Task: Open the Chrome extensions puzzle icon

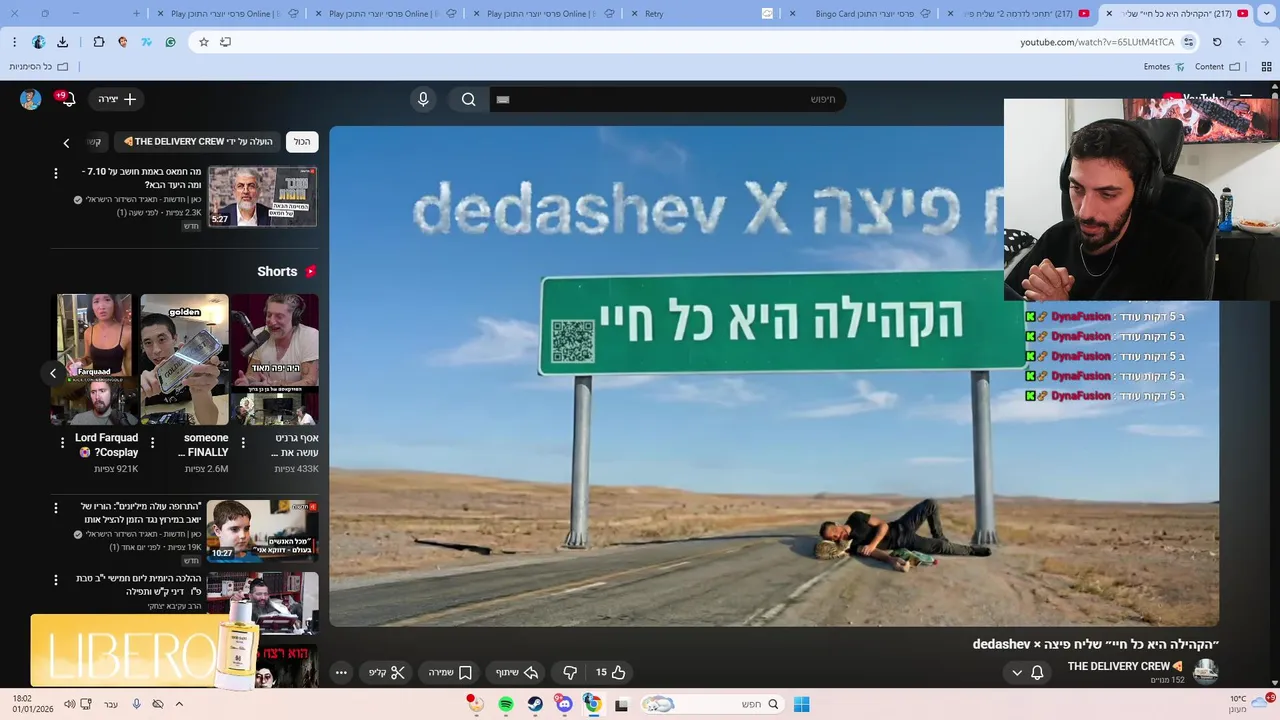Action: (x=98, y=42)
